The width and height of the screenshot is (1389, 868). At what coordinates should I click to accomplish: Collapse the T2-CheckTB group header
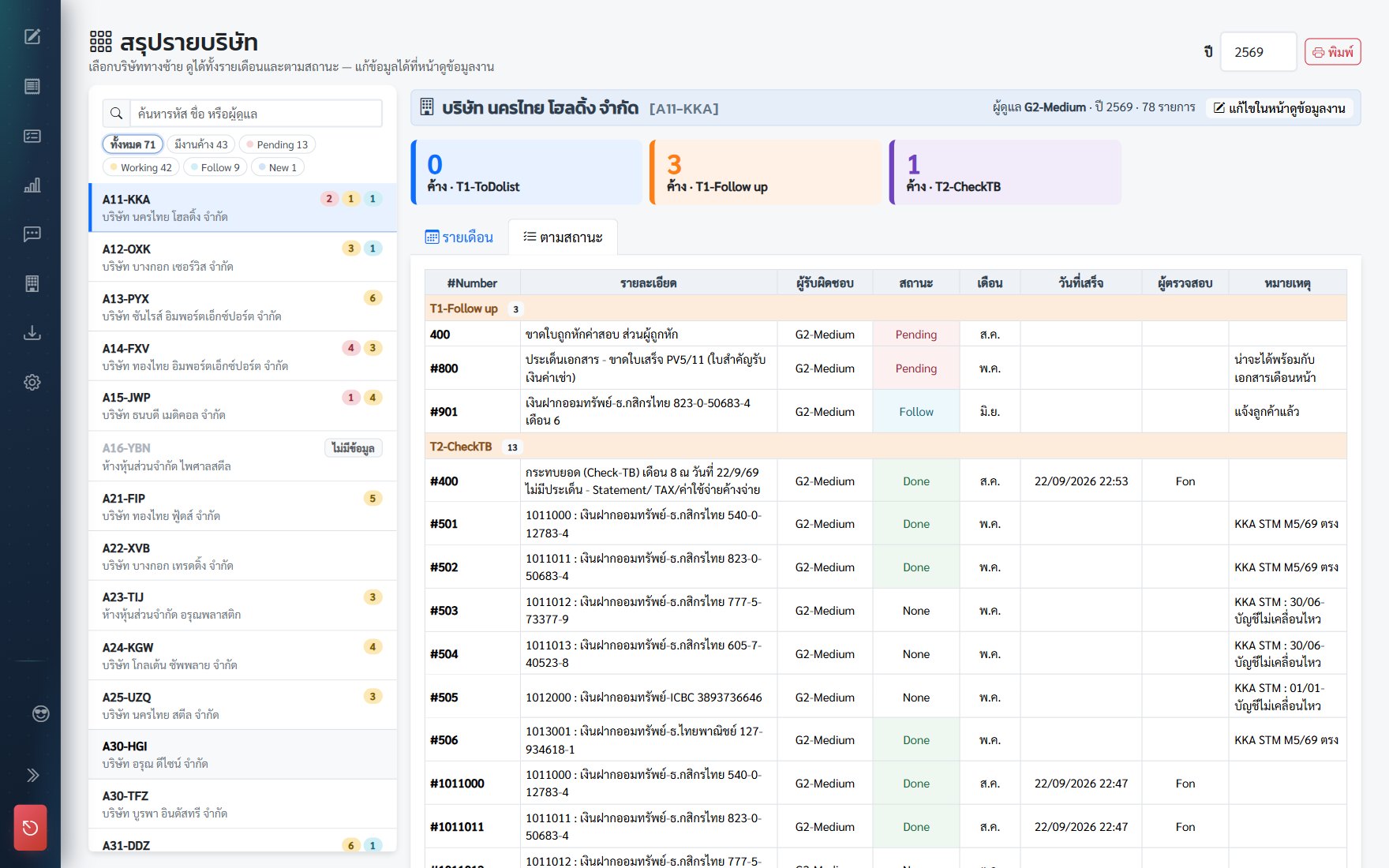885,447
